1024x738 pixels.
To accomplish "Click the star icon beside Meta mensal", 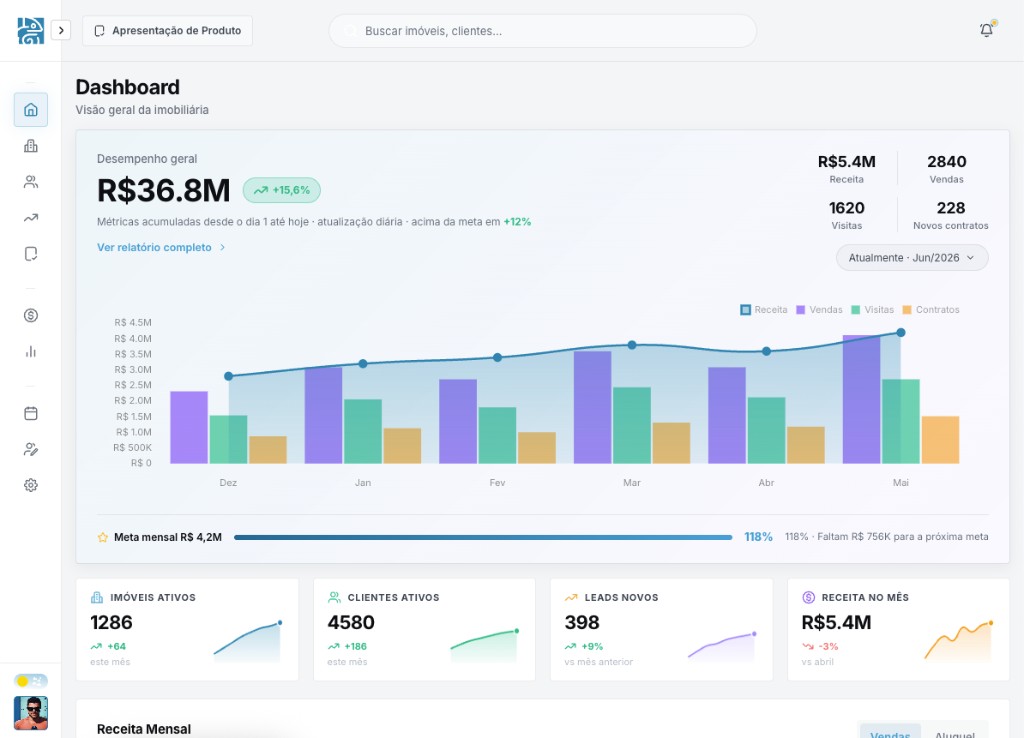I will pyautogui.click(x=103, y=537).
